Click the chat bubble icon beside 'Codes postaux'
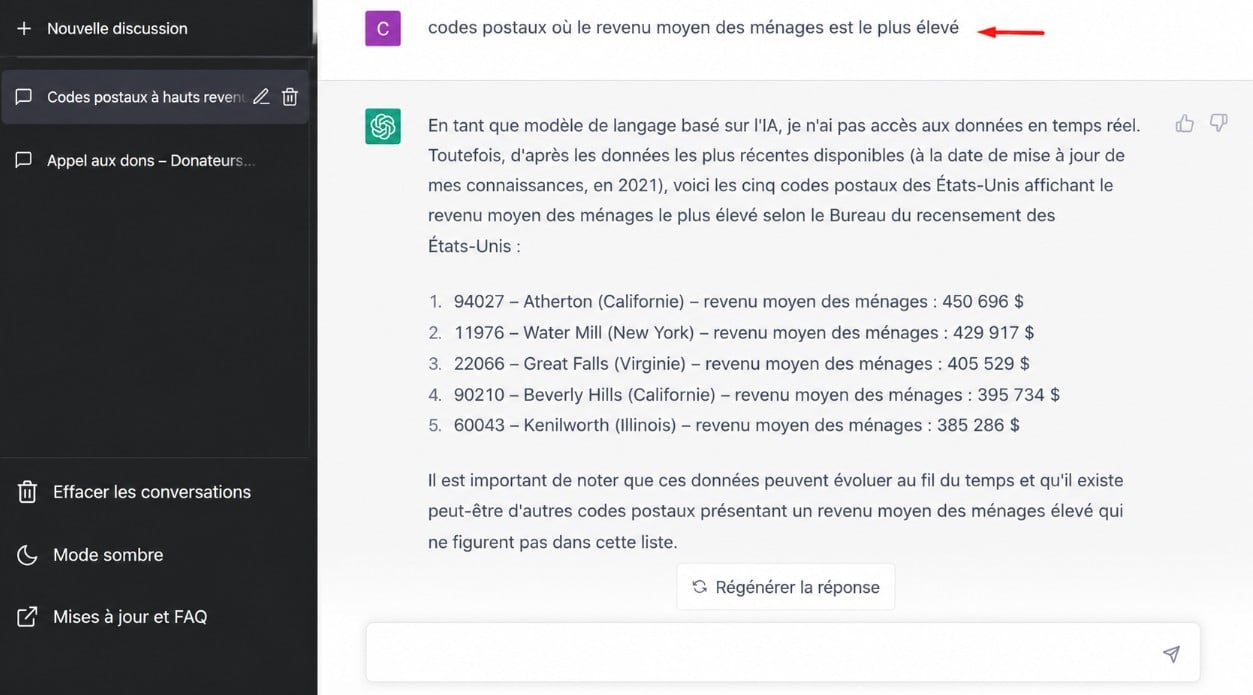Viewport: 1253px width, 695px height. pyautogui.click(x=24, y=97)
